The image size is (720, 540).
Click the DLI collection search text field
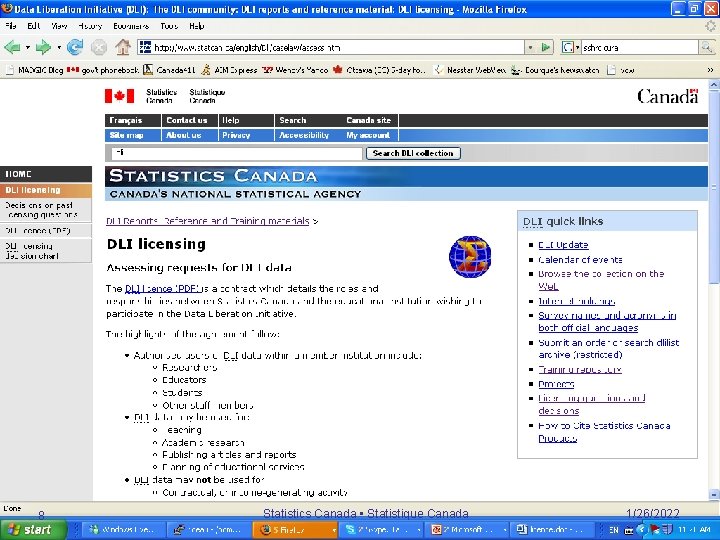[x=237, y=153]
